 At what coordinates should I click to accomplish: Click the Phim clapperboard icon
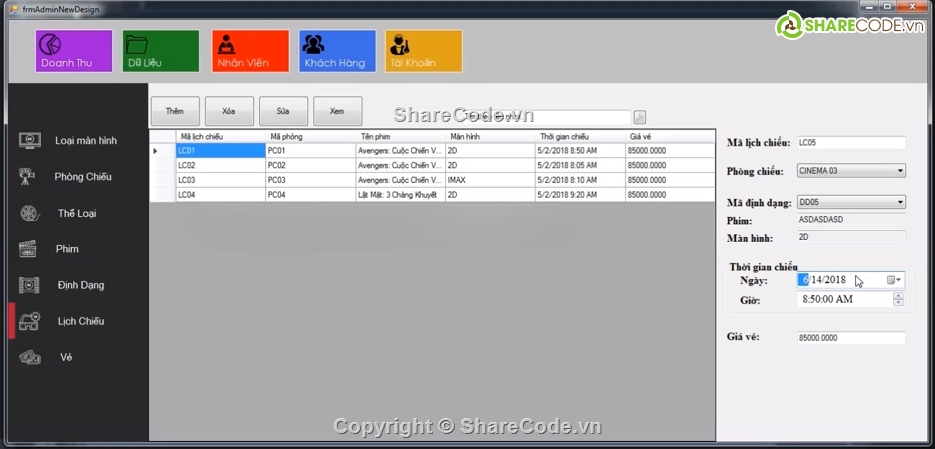tap(28, 249)
